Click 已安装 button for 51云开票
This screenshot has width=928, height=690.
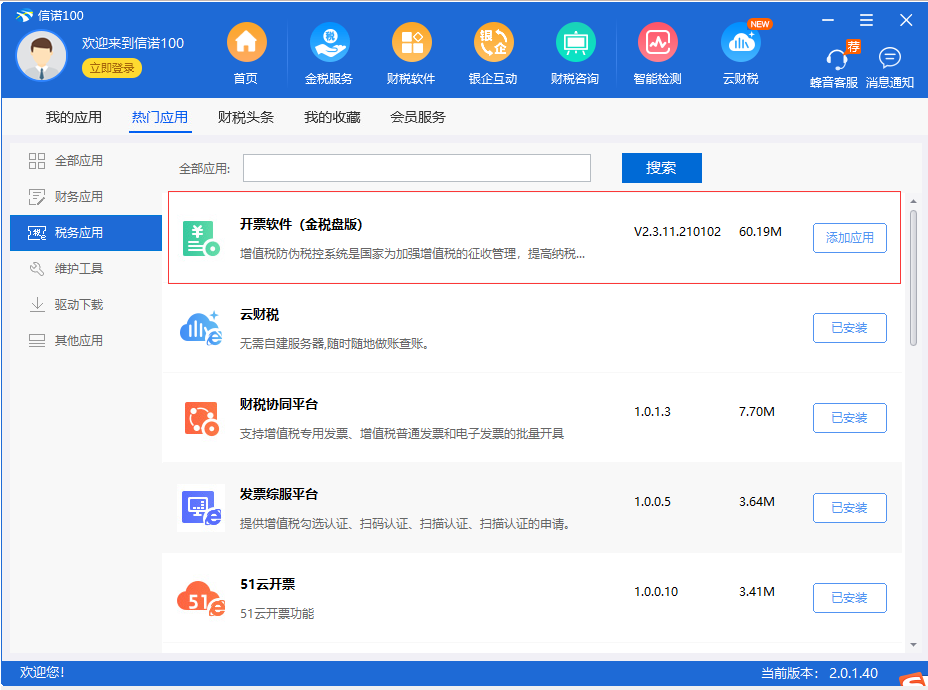click(x=850, y=598)
